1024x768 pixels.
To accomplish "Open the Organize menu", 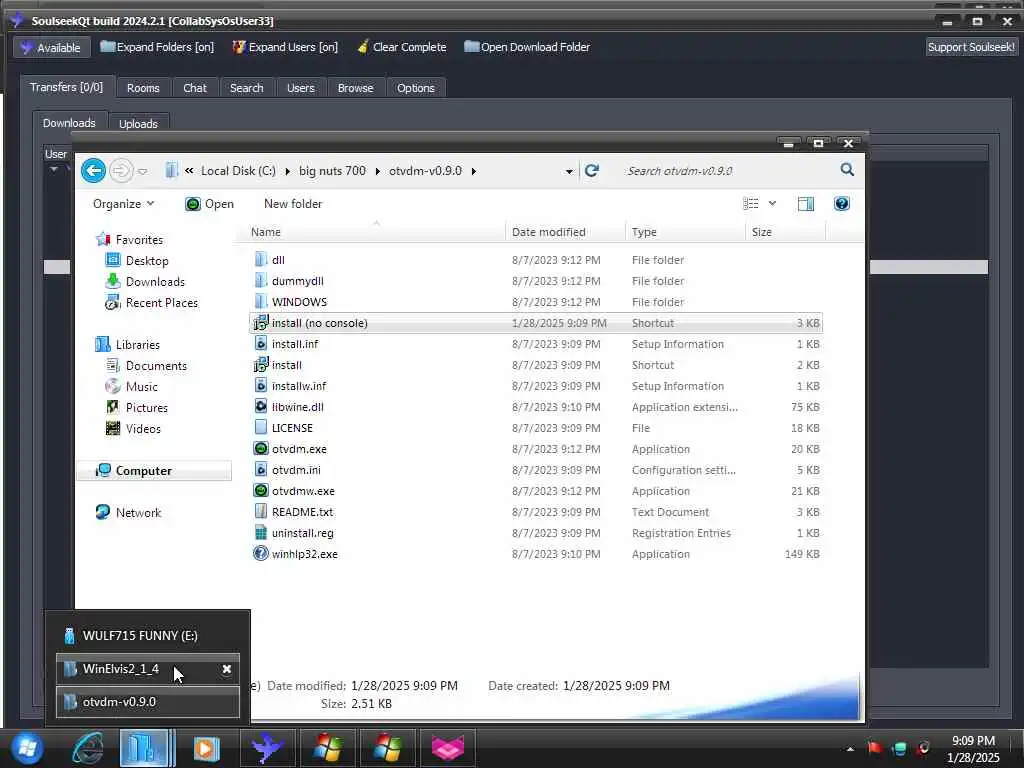I will click(123, 204).
